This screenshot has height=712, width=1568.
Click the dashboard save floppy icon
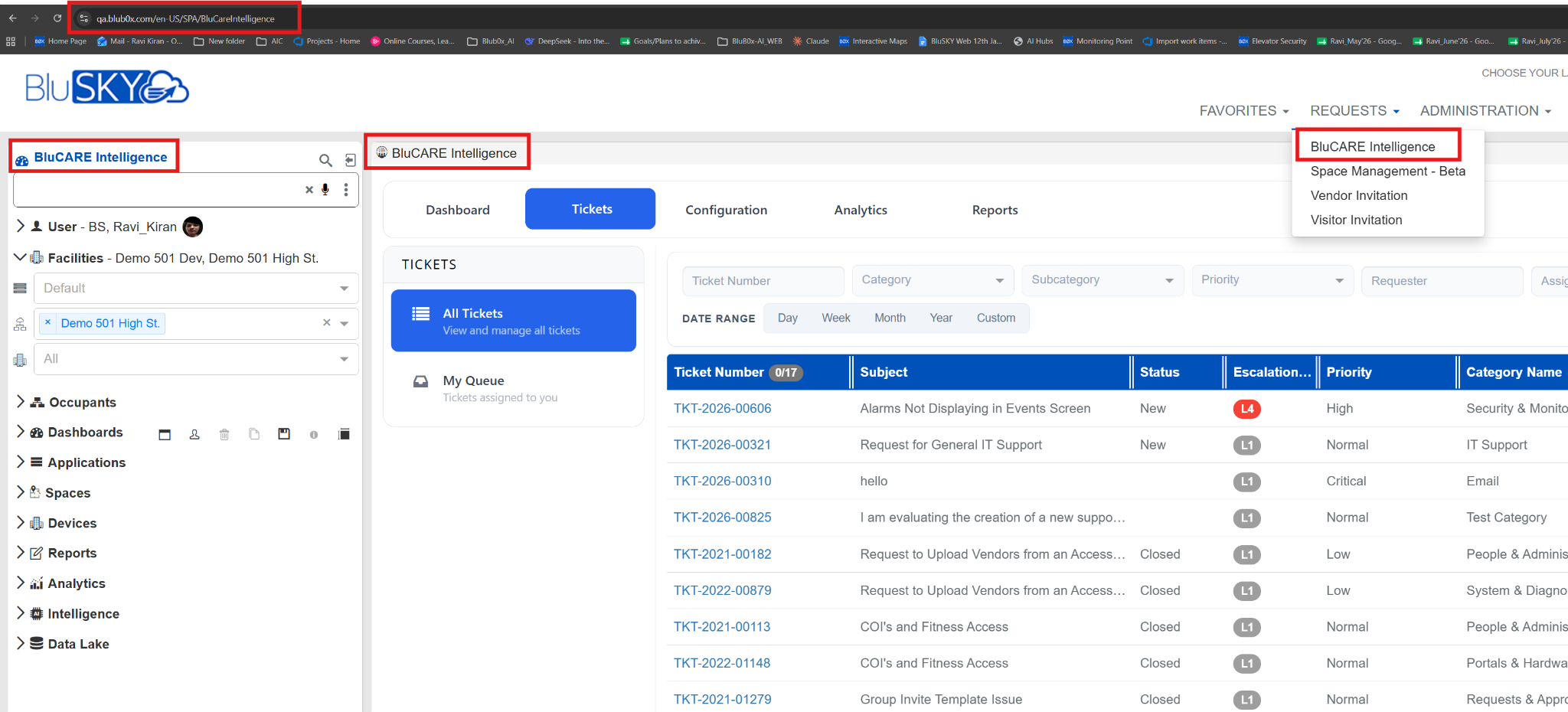click(x=284, y=434)
